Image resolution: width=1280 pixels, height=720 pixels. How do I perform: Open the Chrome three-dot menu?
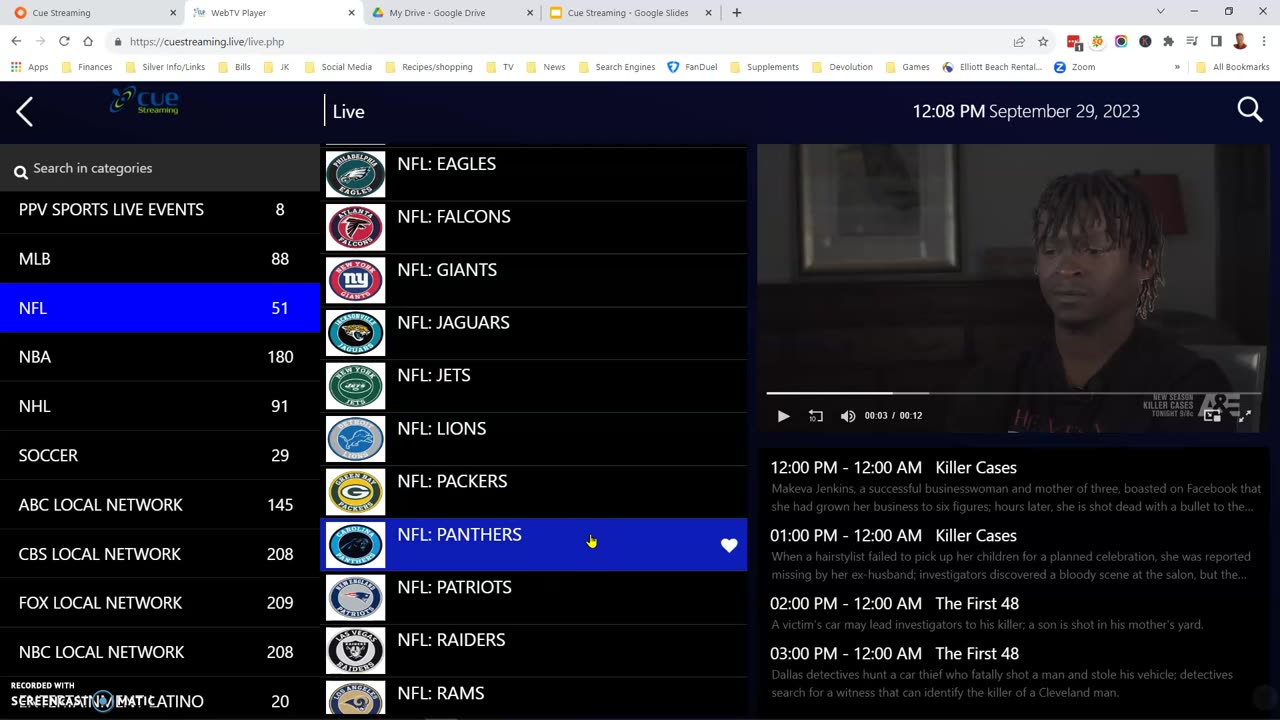1263,41
